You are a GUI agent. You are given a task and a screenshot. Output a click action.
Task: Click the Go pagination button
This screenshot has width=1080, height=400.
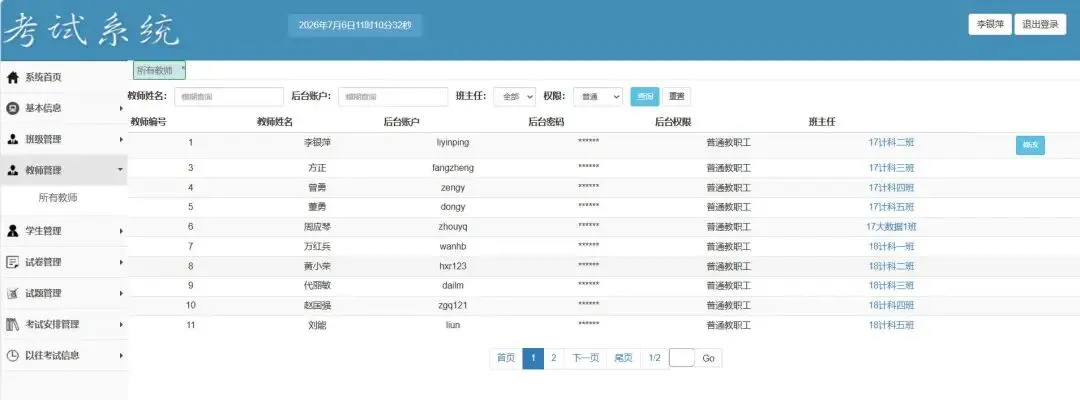(708, 358)
